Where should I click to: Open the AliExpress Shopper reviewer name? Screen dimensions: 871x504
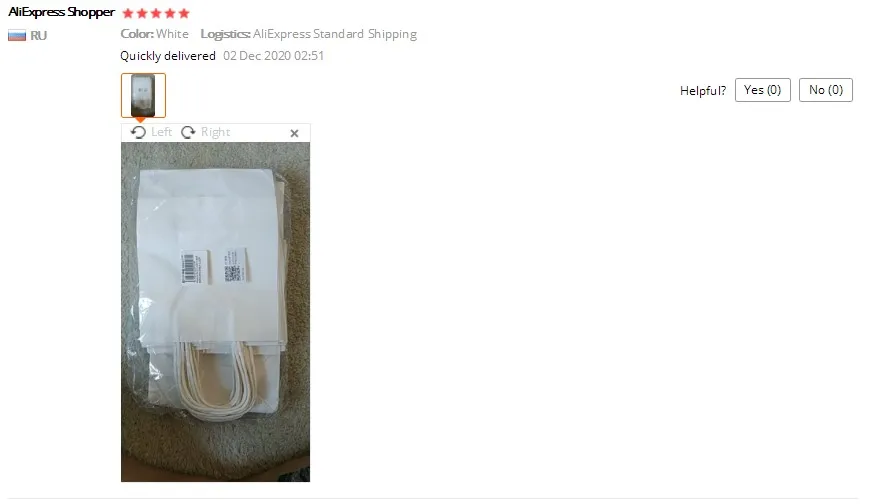click(61, 12)
